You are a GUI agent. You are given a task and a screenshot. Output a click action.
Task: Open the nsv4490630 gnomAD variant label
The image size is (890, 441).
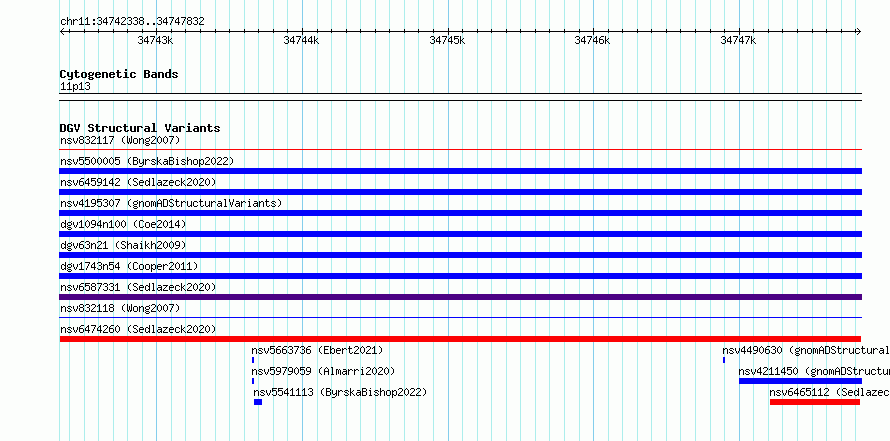(806, 350)
